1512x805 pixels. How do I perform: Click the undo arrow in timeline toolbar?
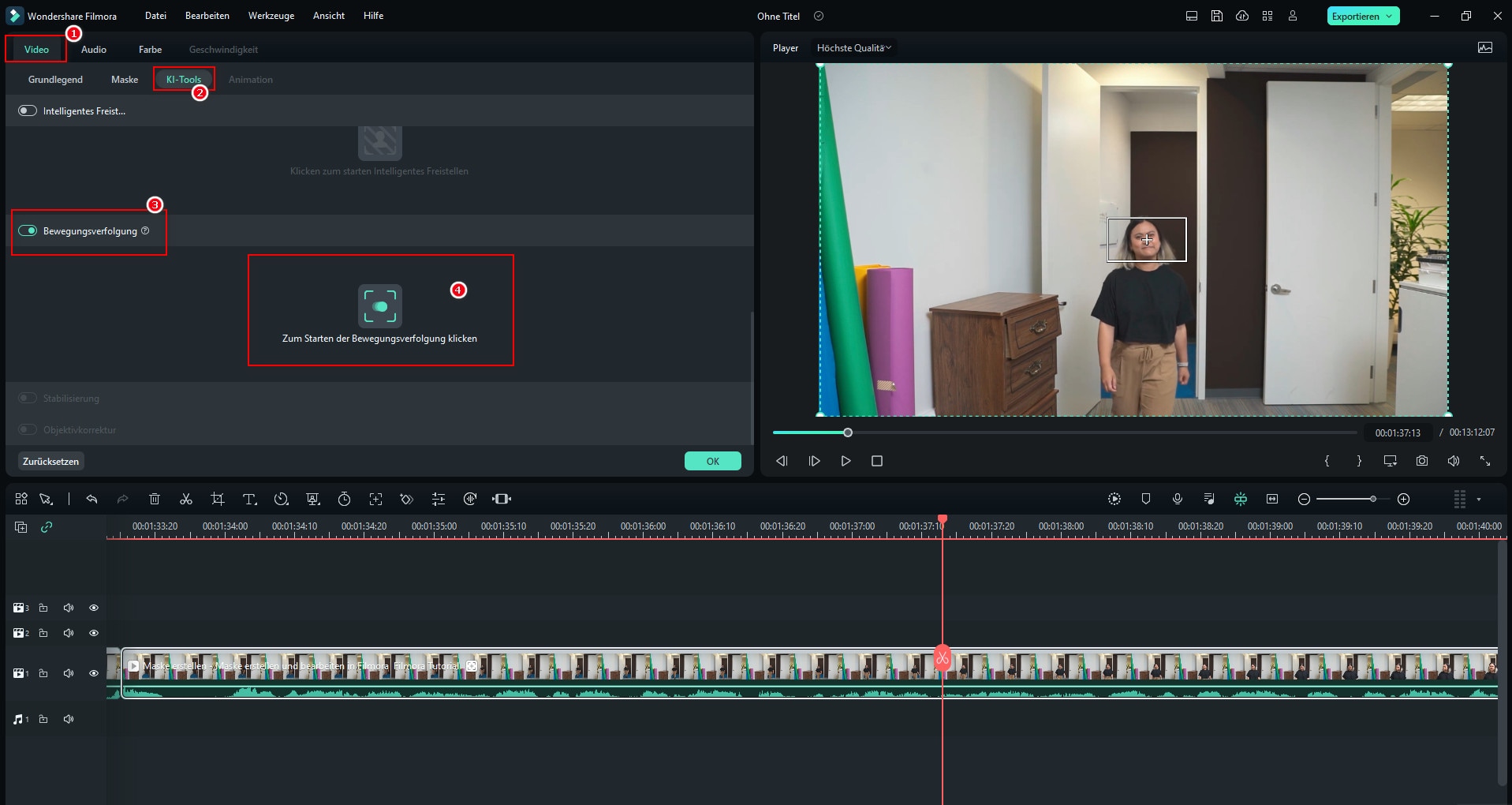[91, 499]
